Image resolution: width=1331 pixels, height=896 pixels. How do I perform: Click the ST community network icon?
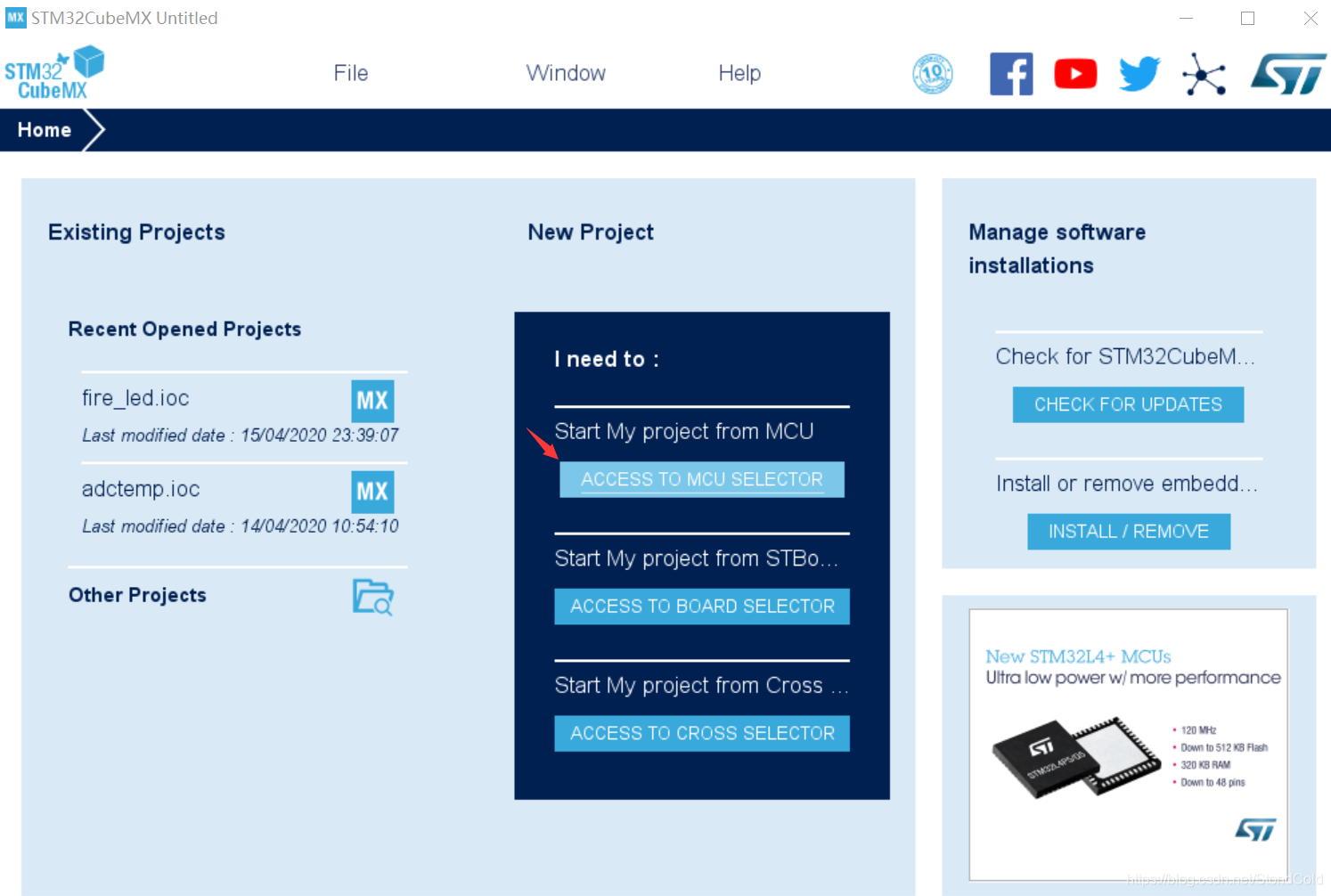click(x=1204, y=74)
